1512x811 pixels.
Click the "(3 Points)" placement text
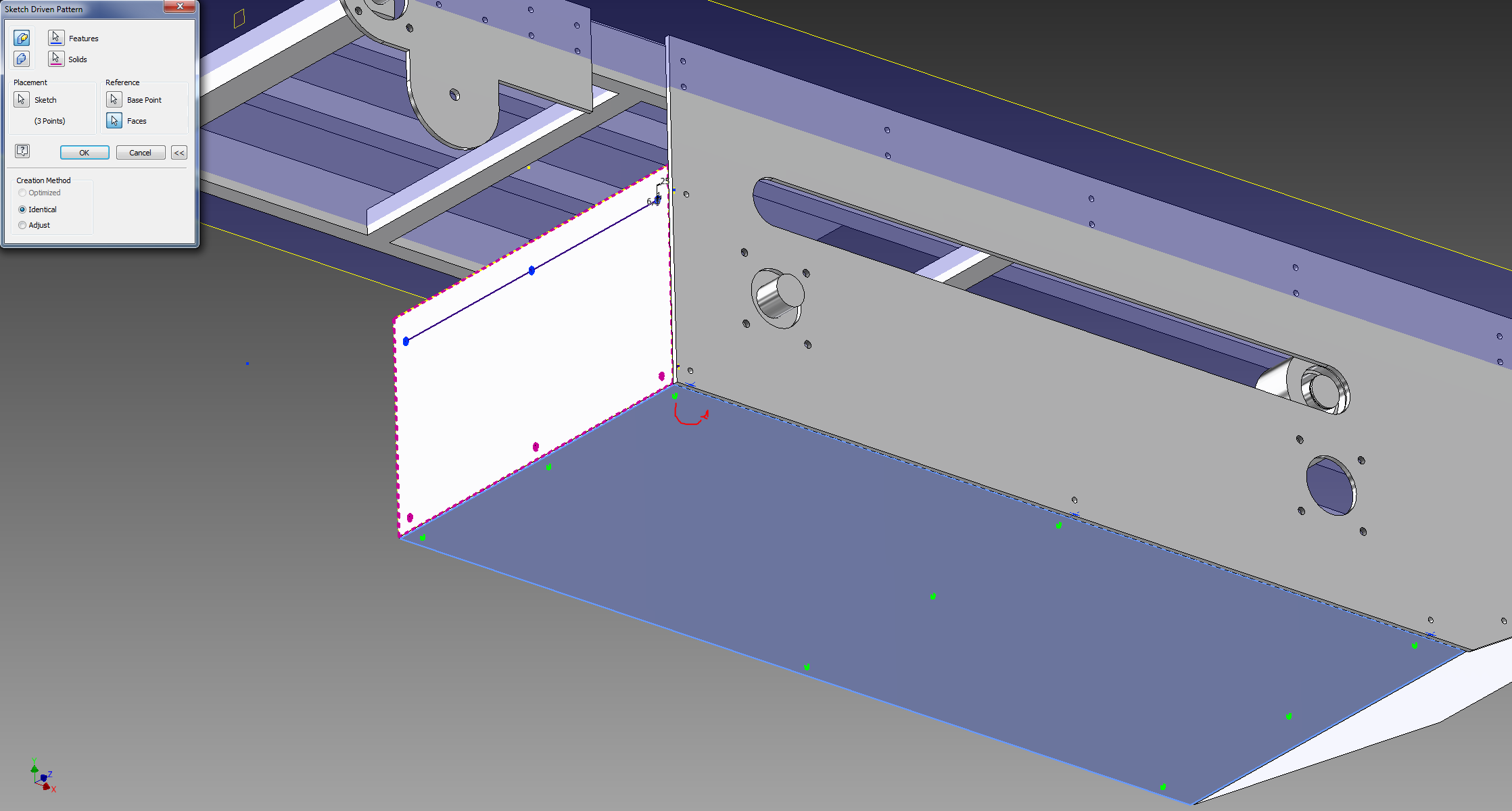(x=50, y=121)
